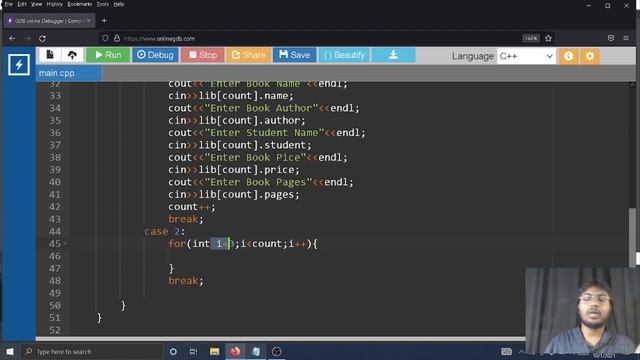Open the orange info button
Image resolution: width=640 pixels, height=360 pixels.
569,56
